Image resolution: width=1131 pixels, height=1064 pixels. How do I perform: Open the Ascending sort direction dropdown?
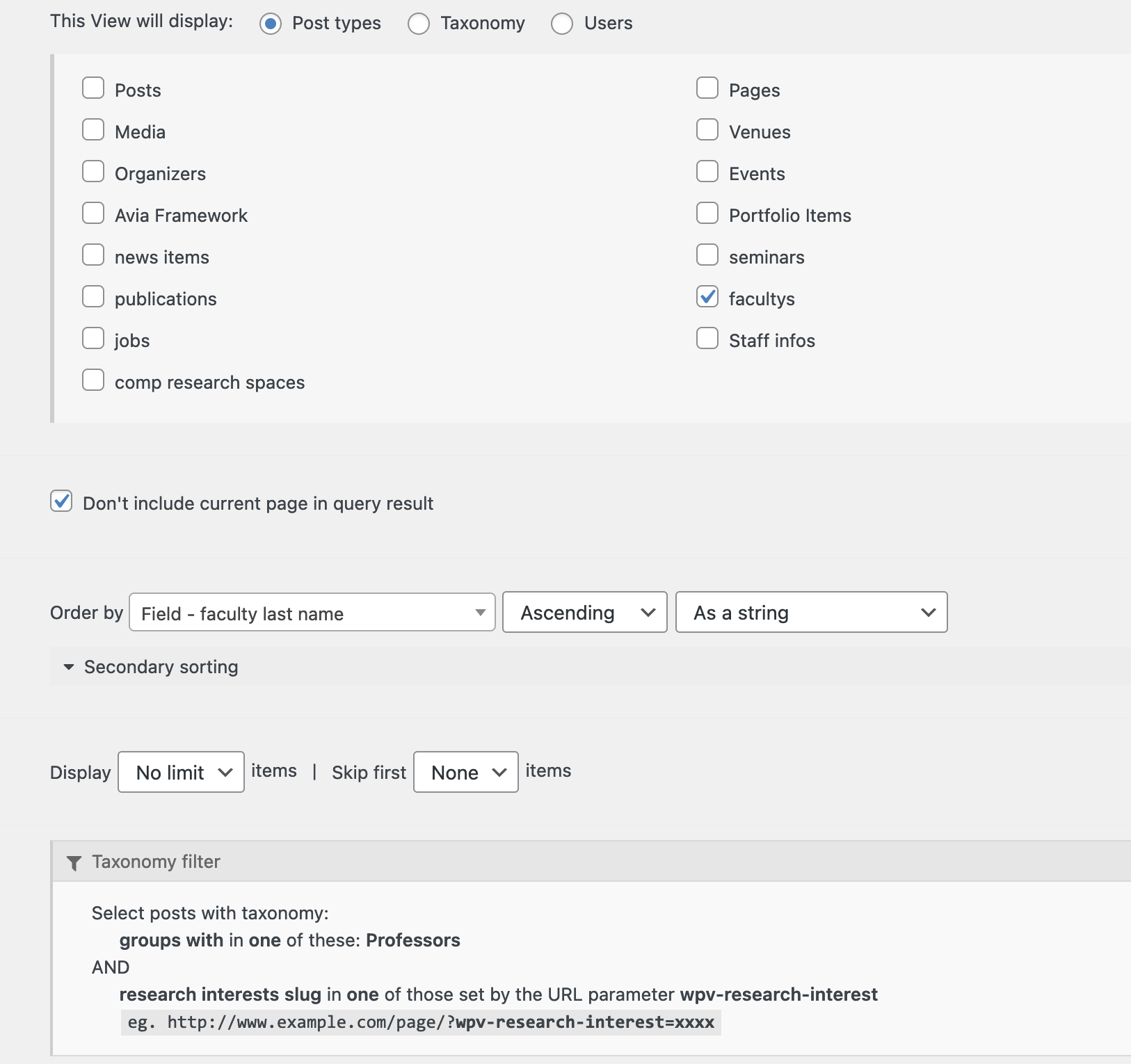(x=585, y=612)
